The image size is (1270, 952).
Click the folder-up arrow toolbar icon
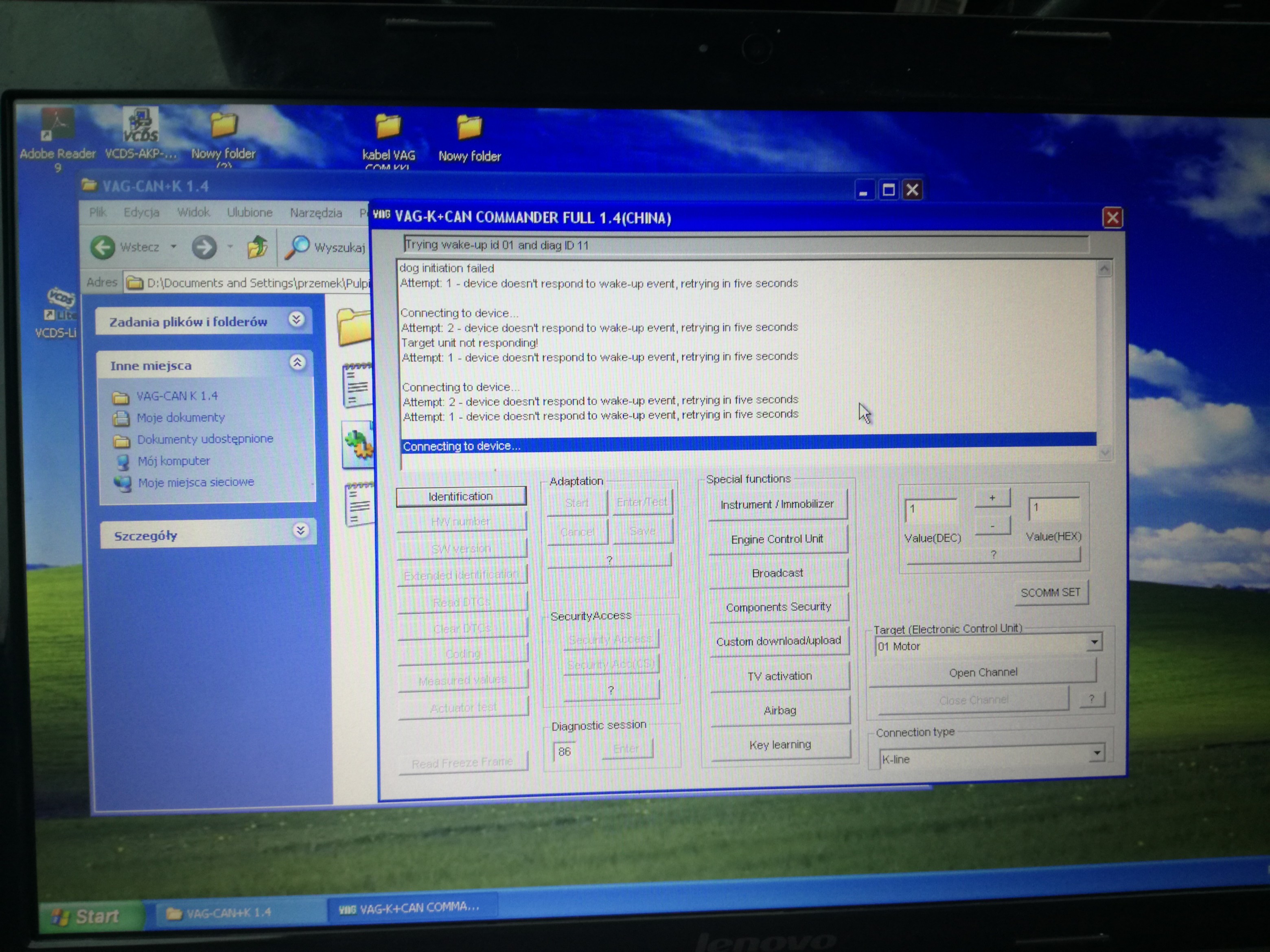pos(257,247)
